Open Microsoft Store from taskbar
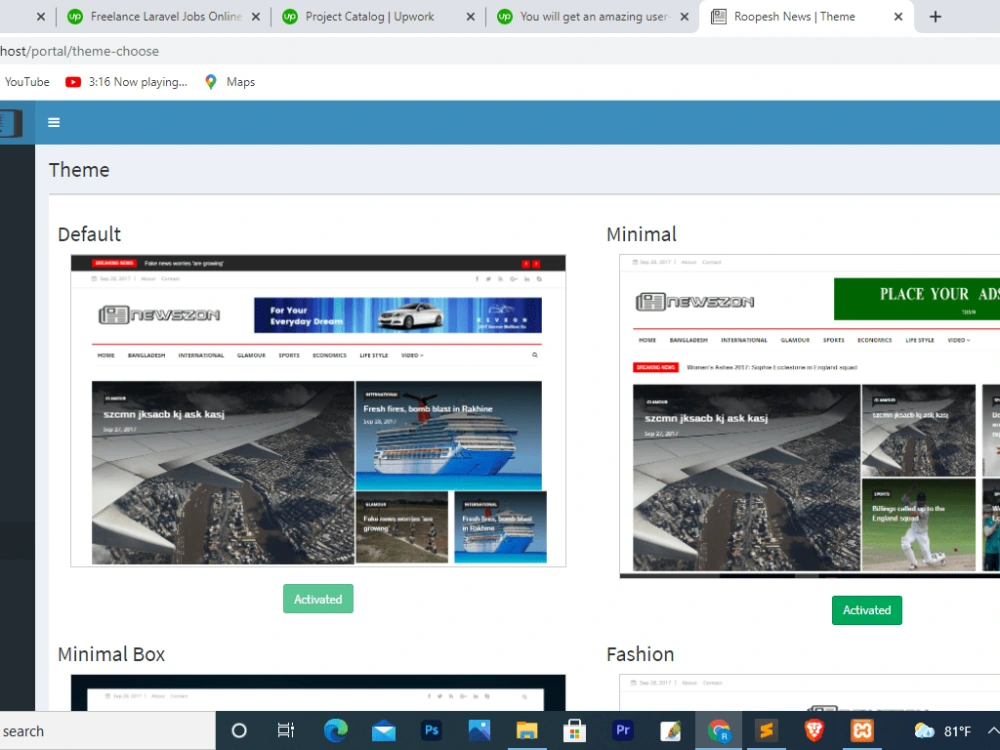 point(575,731)
